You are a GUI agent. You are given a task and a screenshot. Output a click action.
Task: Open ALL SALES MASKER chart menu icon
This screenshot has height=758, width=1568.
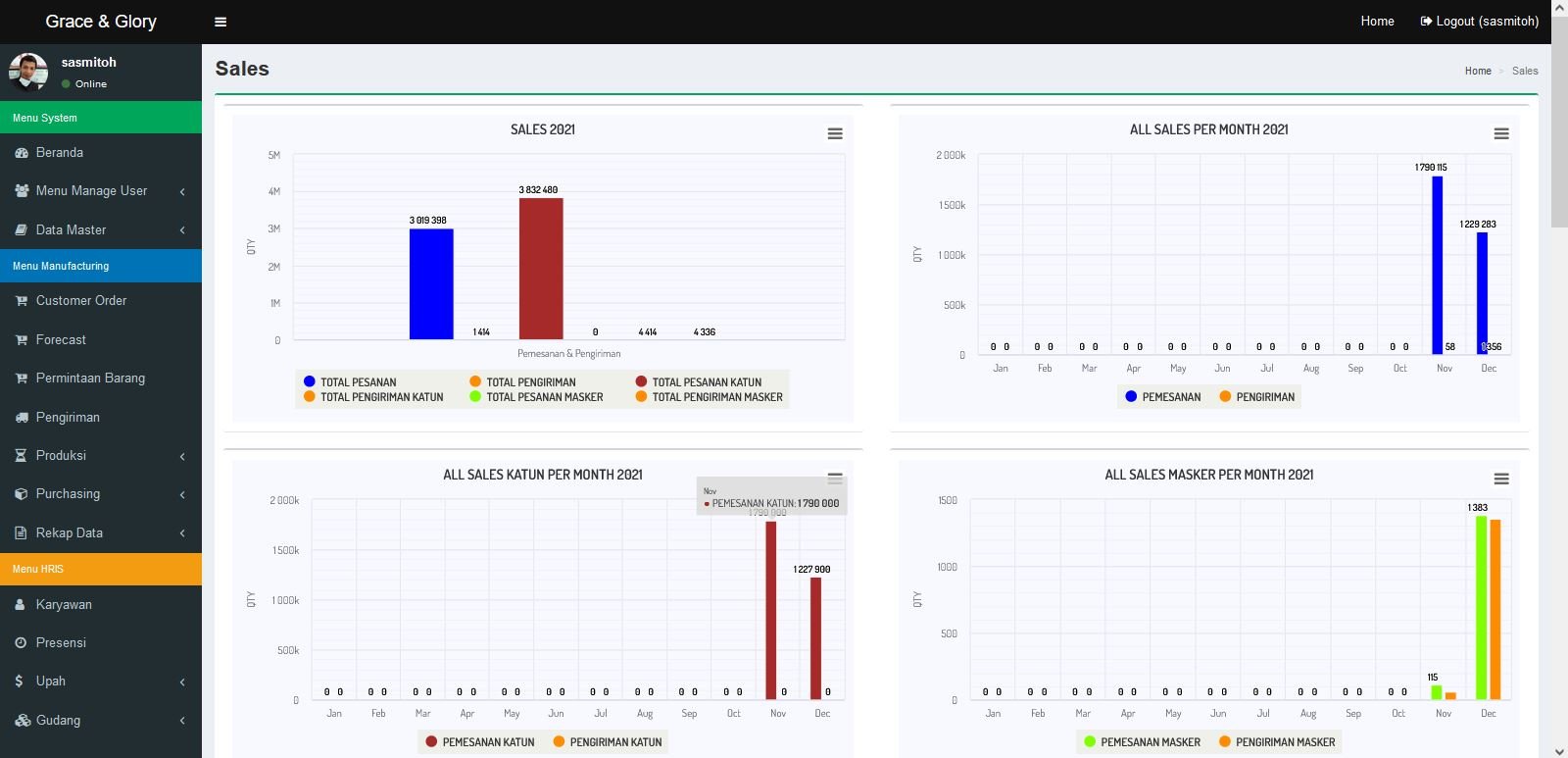point(1501,479)
